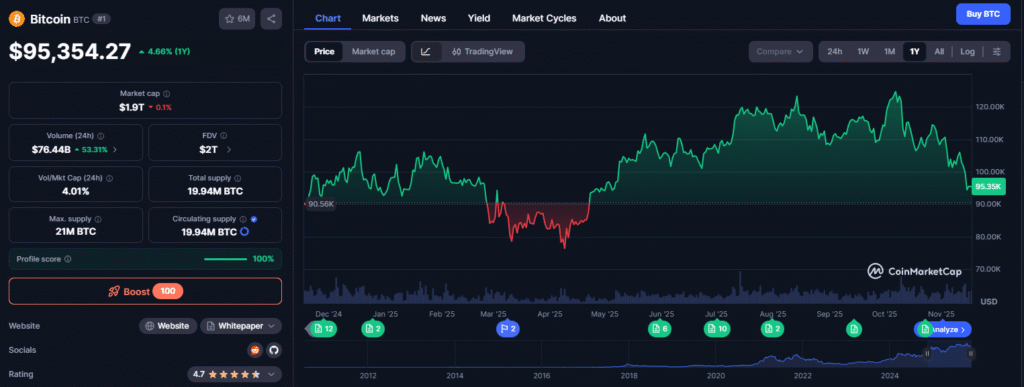
Task: Click right handle of range navigator
Action: [971, 354]
